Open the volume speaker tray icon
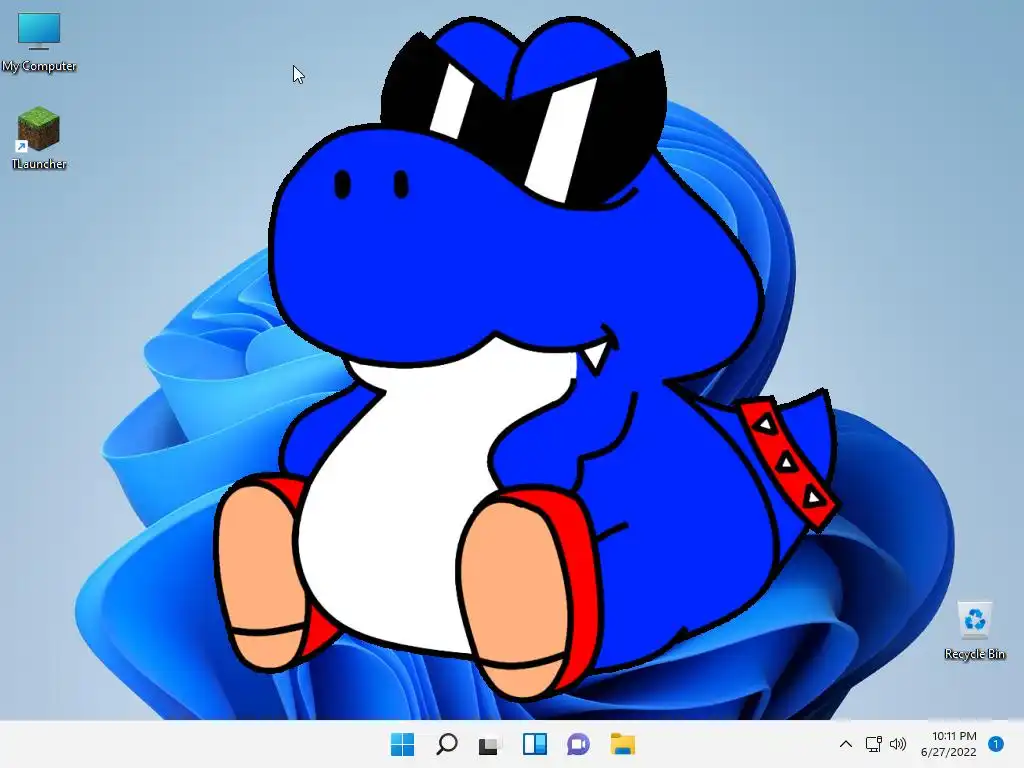 pos(898,744)
